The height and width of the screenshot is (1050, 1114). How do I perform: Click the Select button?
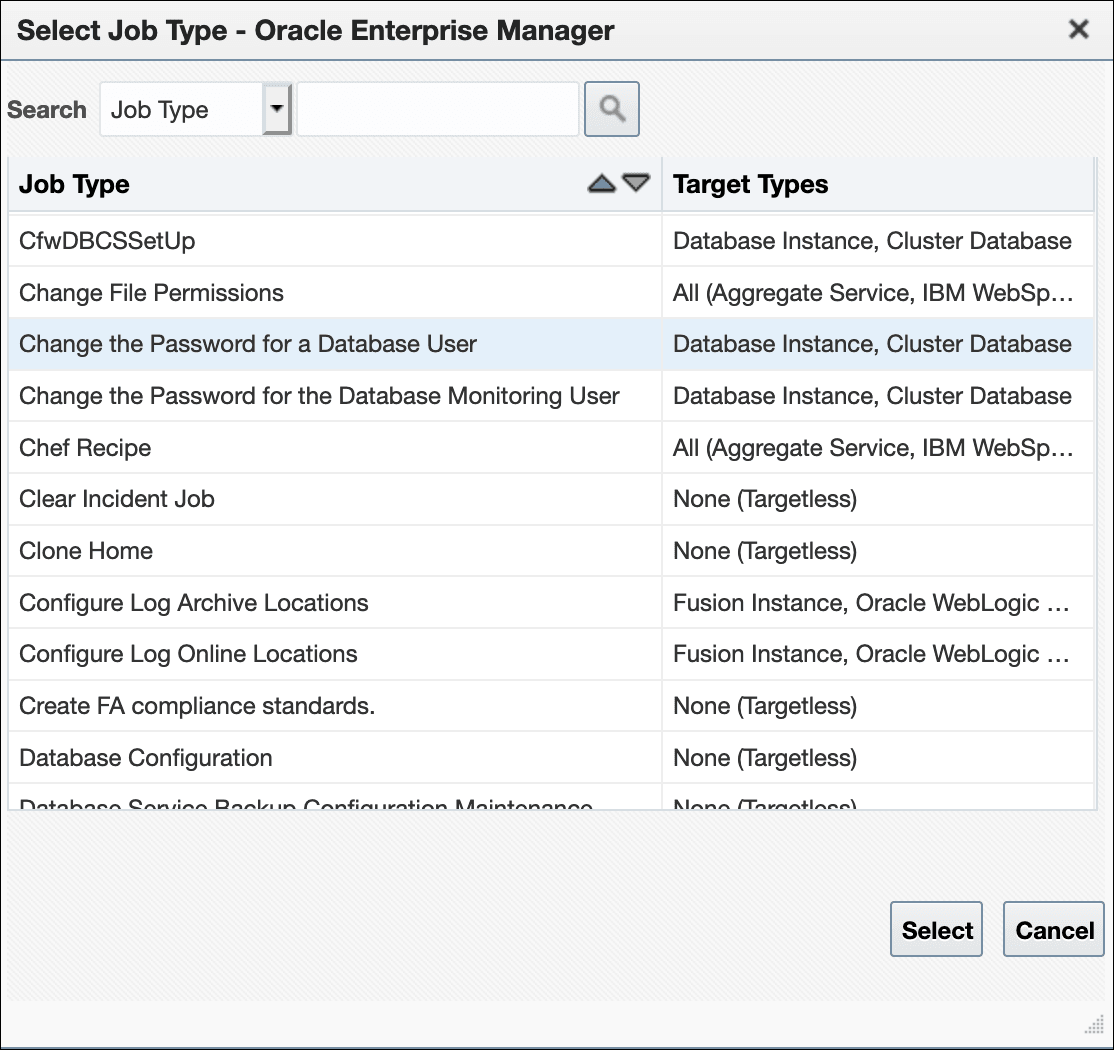click(936, 929)
